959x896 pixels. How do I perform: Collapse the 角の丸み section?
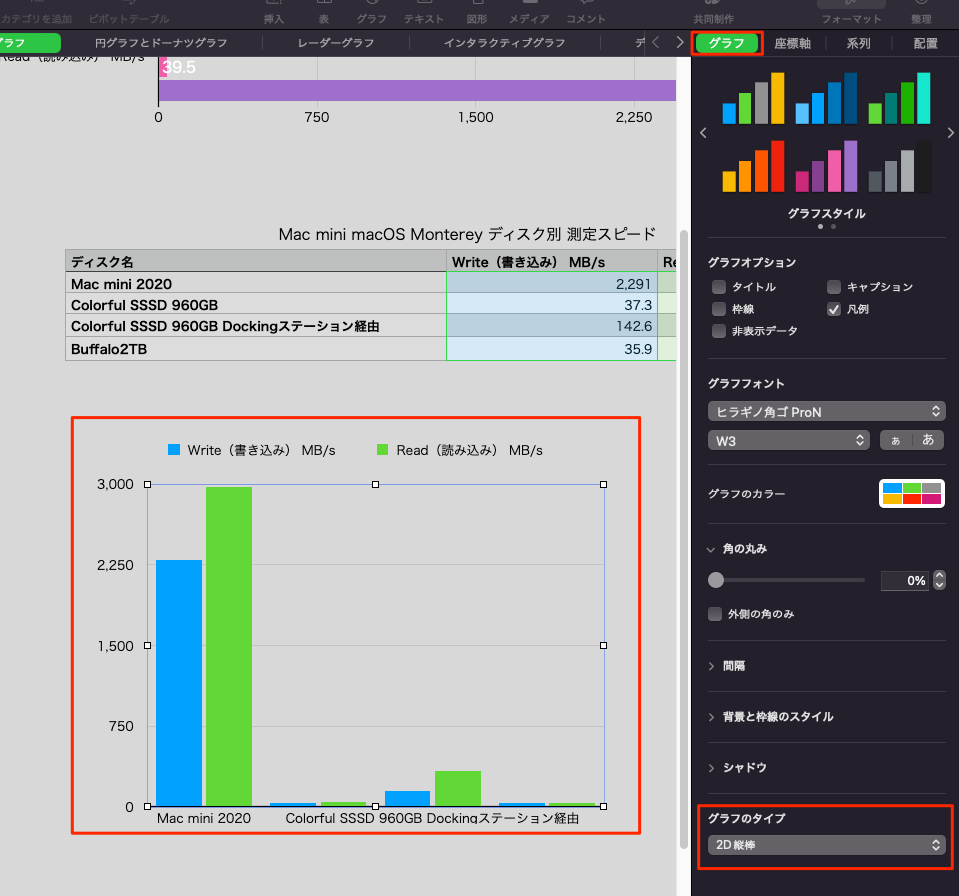pyautogui.click(x=711, y=549)
